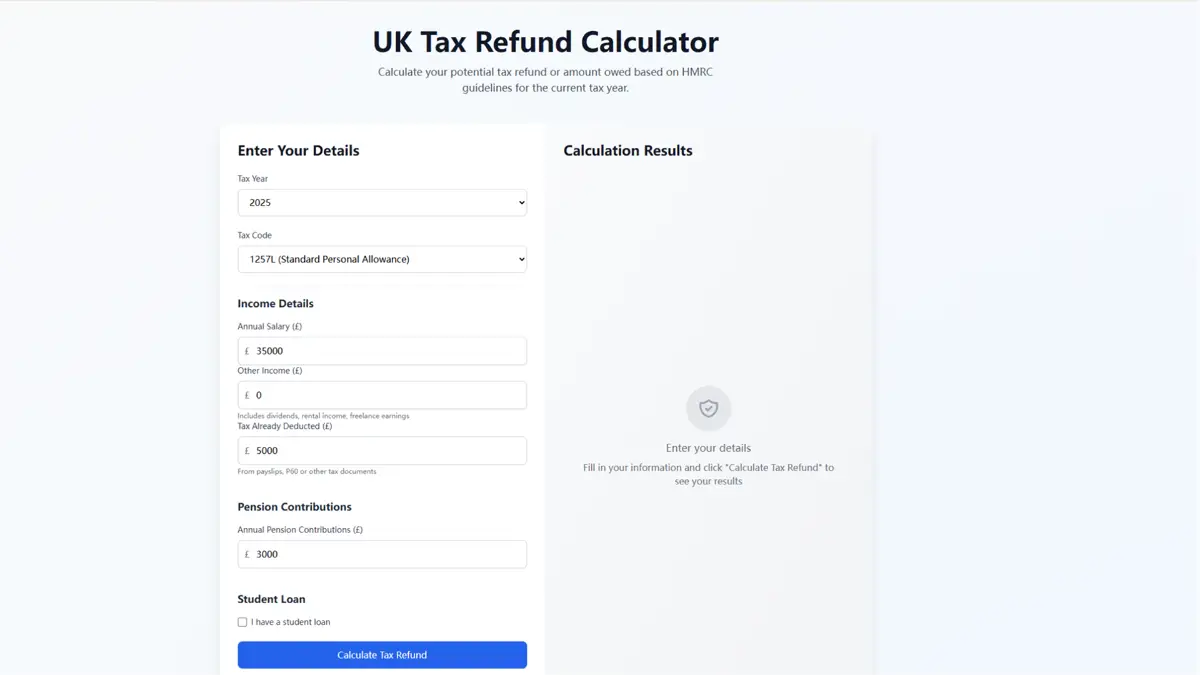Open the Tax Year dropdown
The height and width of the screenshot is (675, 1200).
tap(382, 202)
